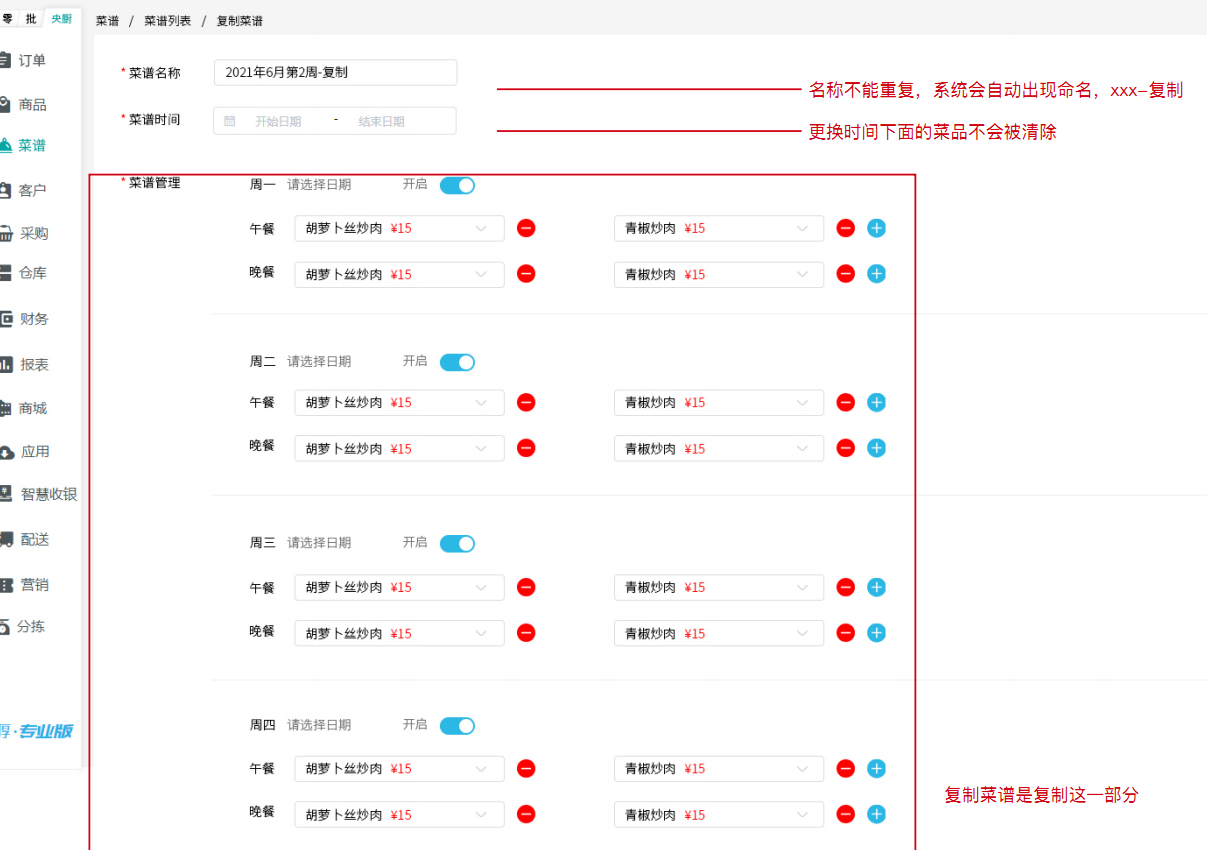The width and height of the screenshot is (1207, 850).
Task: Add a dish to 周一 晚餐 with plus icon
Action: pos(876,274)
